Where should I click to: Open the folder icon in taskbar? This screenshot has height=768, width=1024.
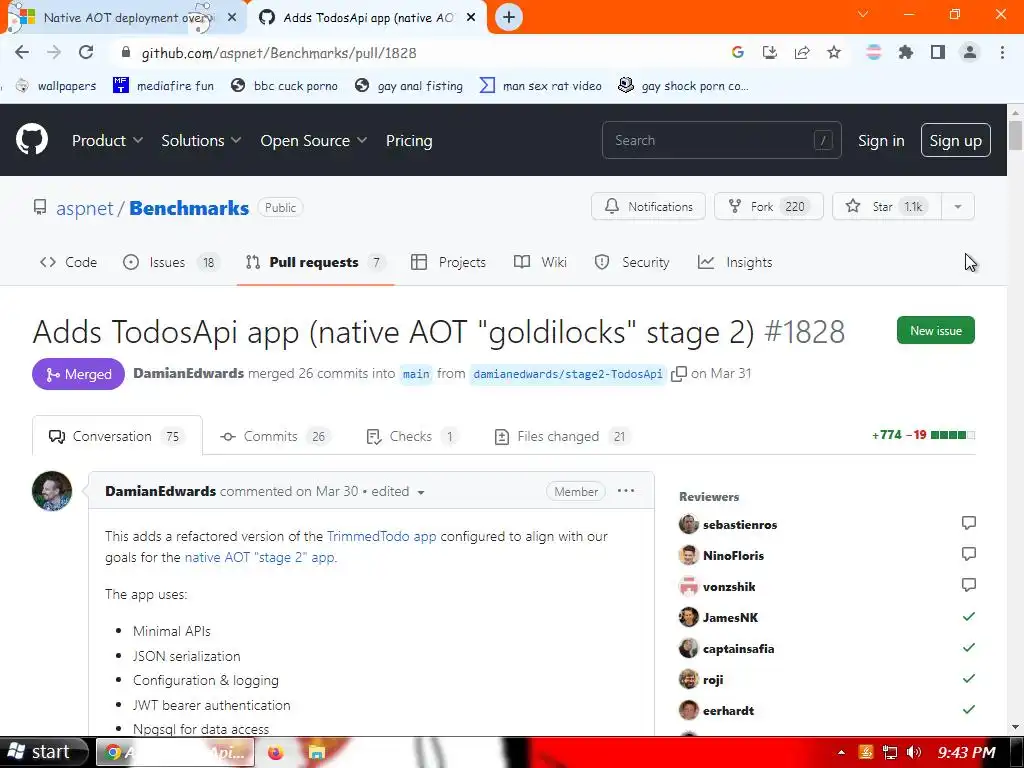317,752
